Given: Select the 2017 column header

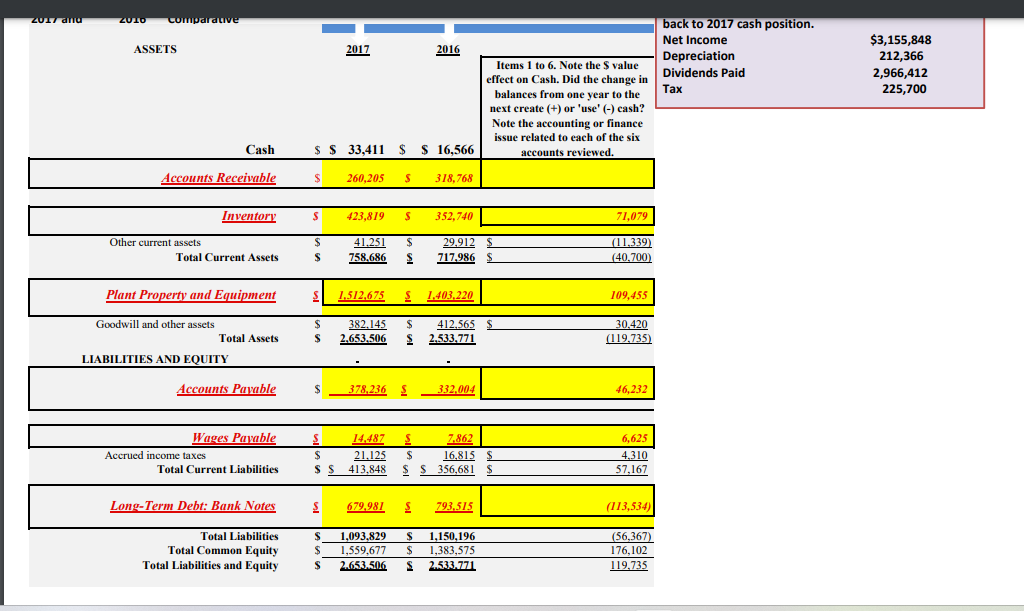Looking at the screenshot, I should [357, 50].
